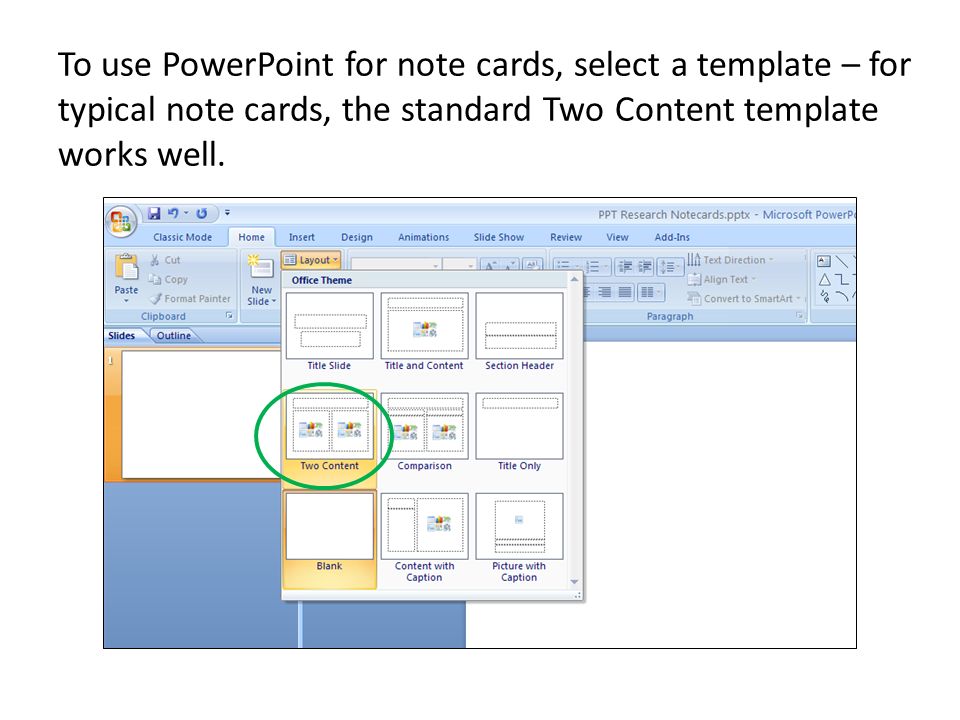Increase the list indent level

pos(645,266)
